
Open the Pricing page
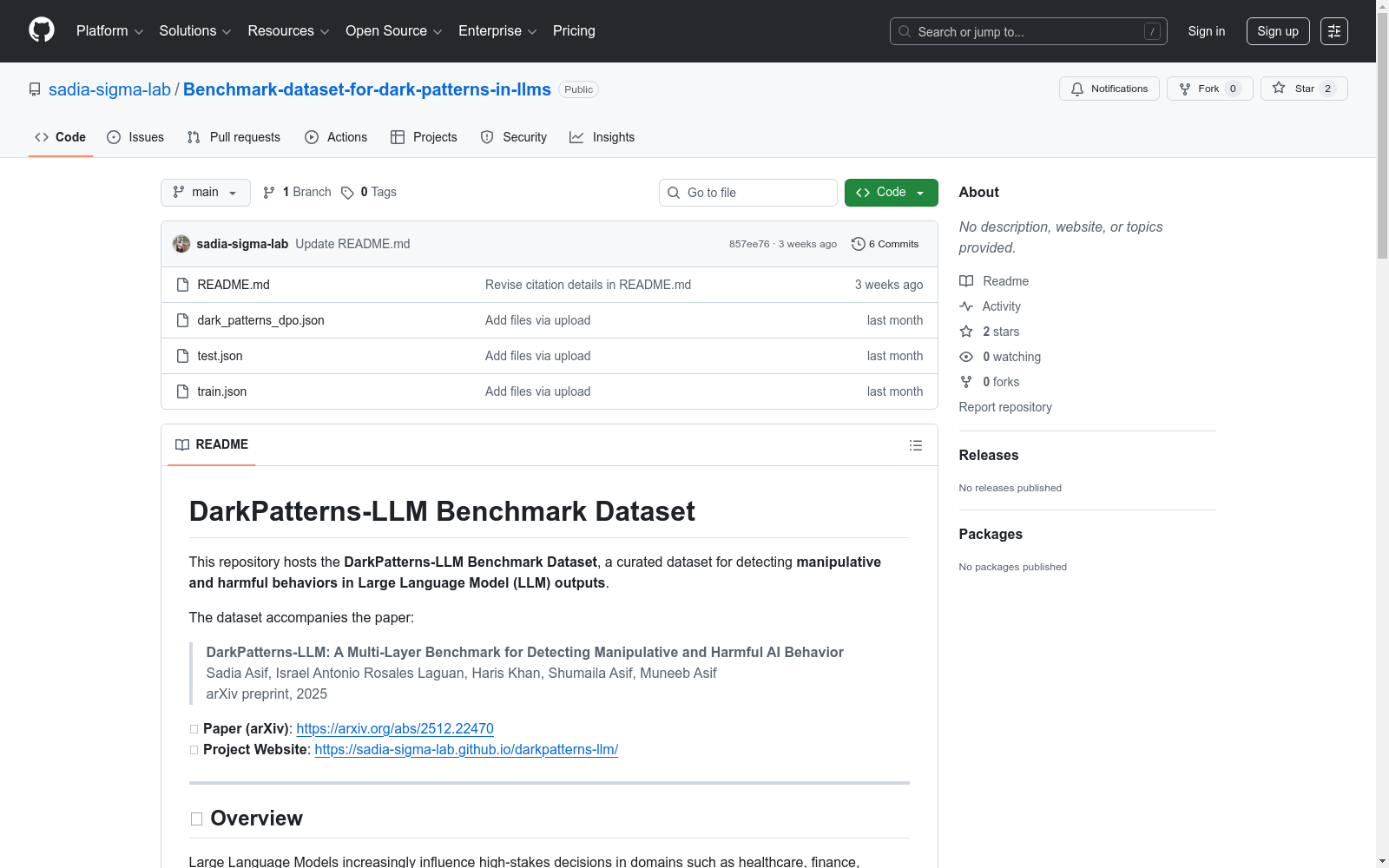pyautogui.click(x=574, y=31)
